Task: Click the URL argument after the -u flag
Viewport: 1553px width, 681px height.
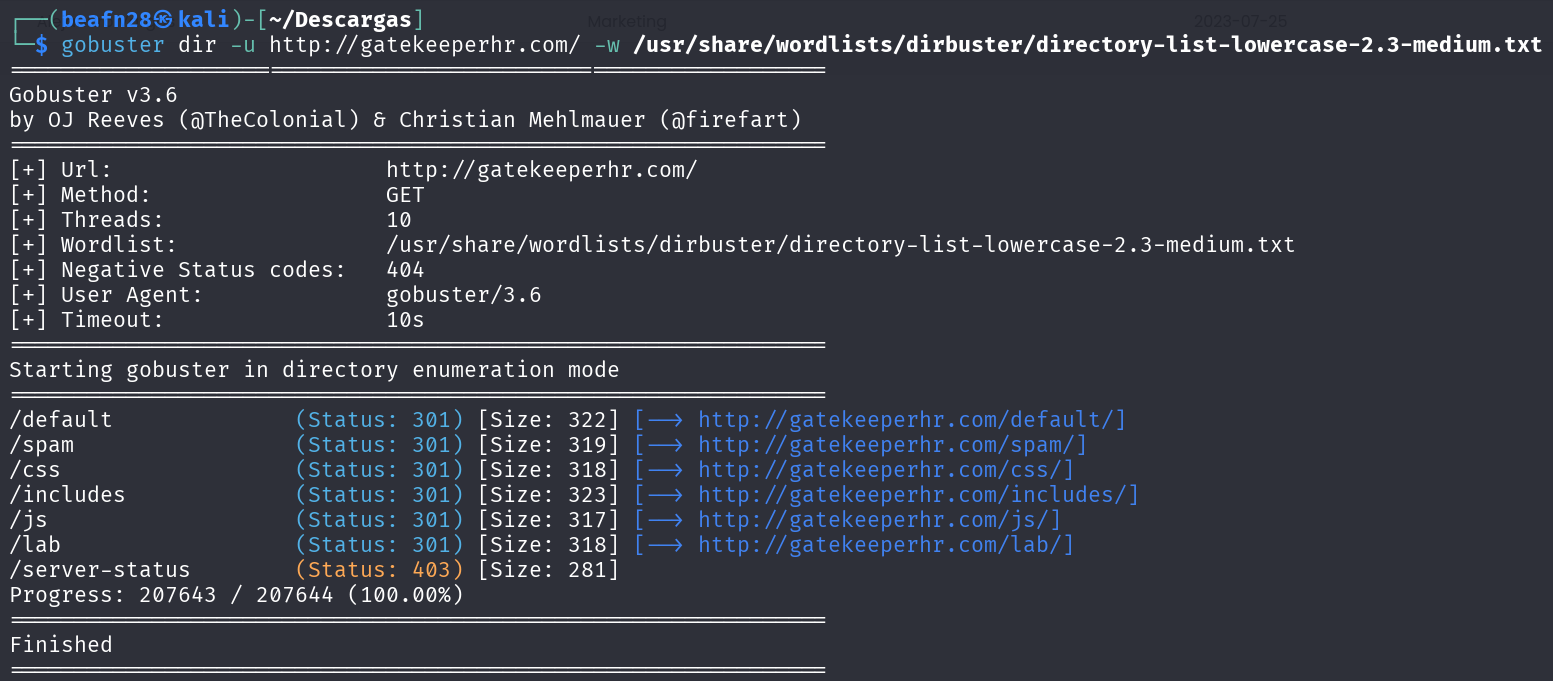Action: [x=424, y=45]
